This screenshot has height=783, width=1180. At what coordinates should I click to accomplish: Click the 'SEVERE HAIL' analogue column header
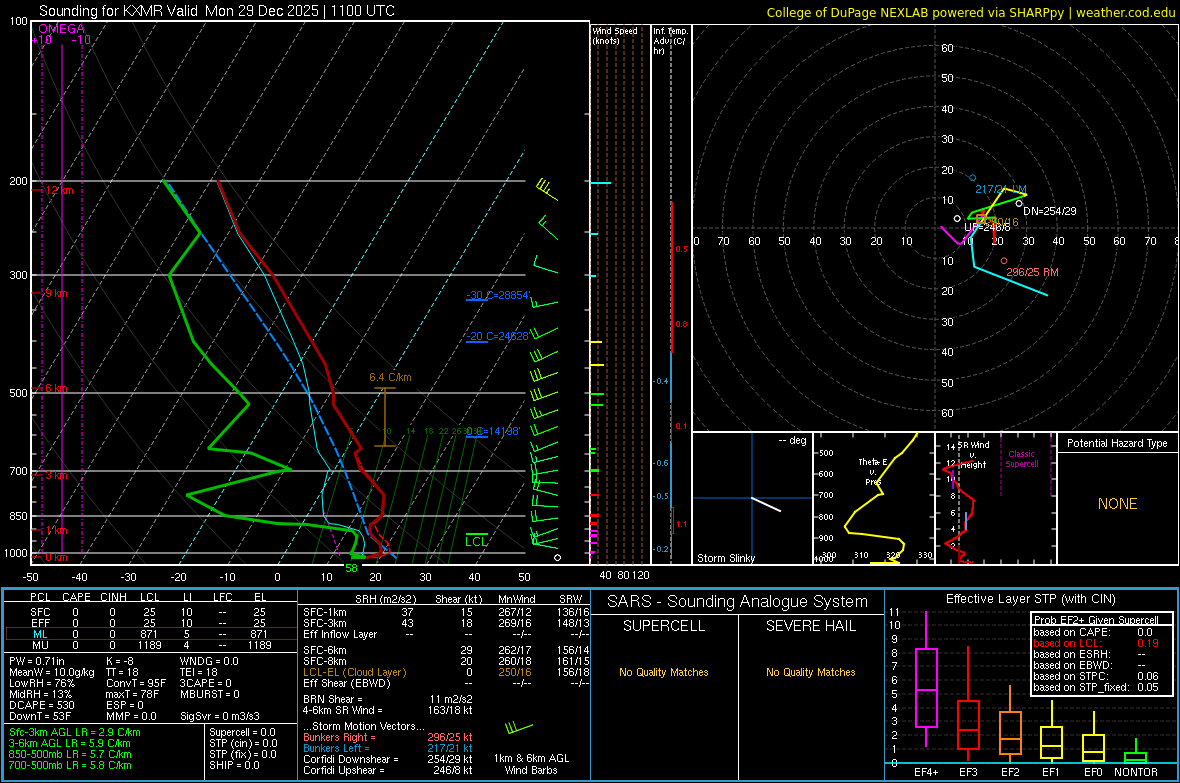click(x=811, y=626)
